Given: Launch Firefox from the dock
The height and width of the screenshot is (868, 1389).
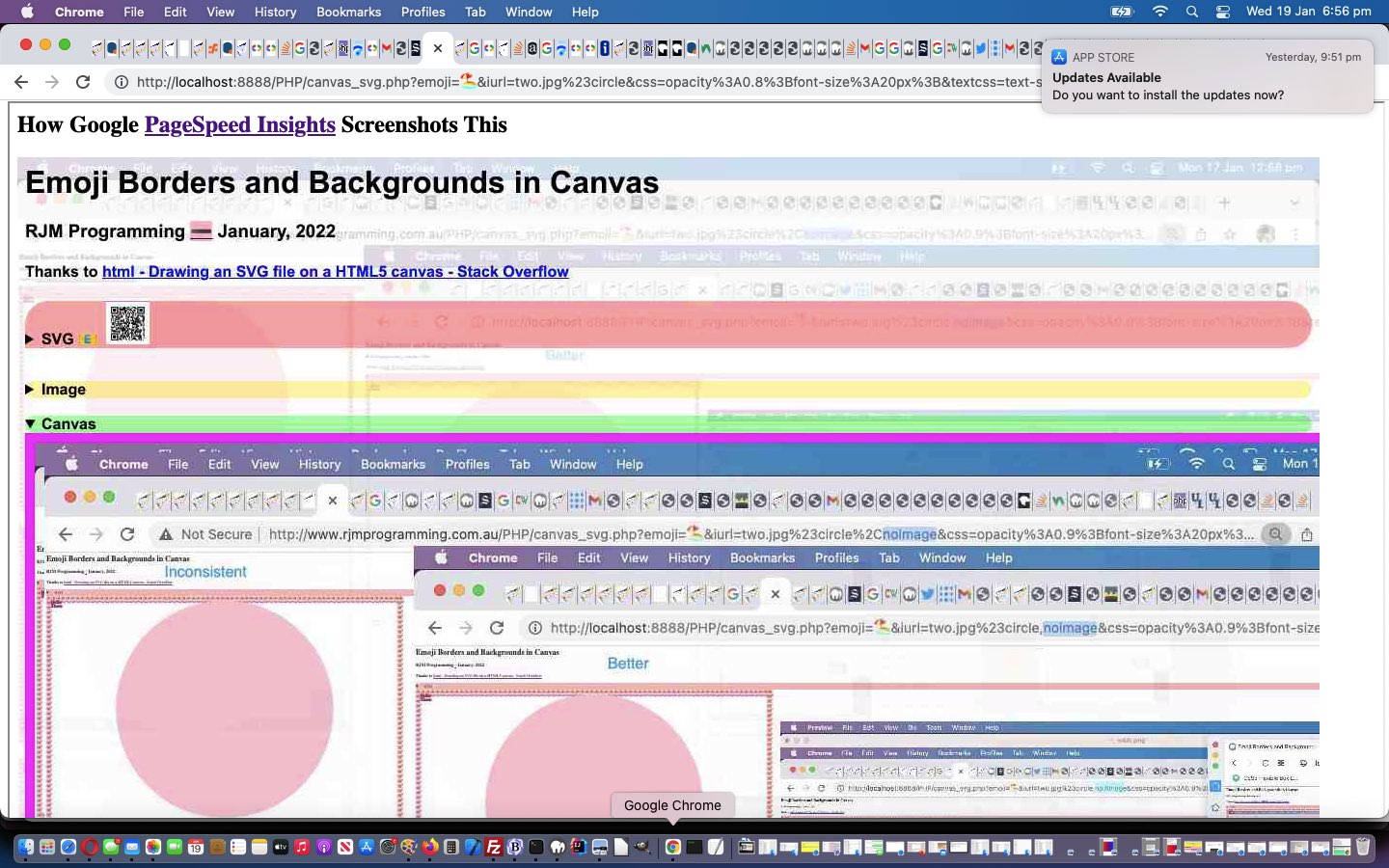Looking at the screenshot, I should 429,848.
